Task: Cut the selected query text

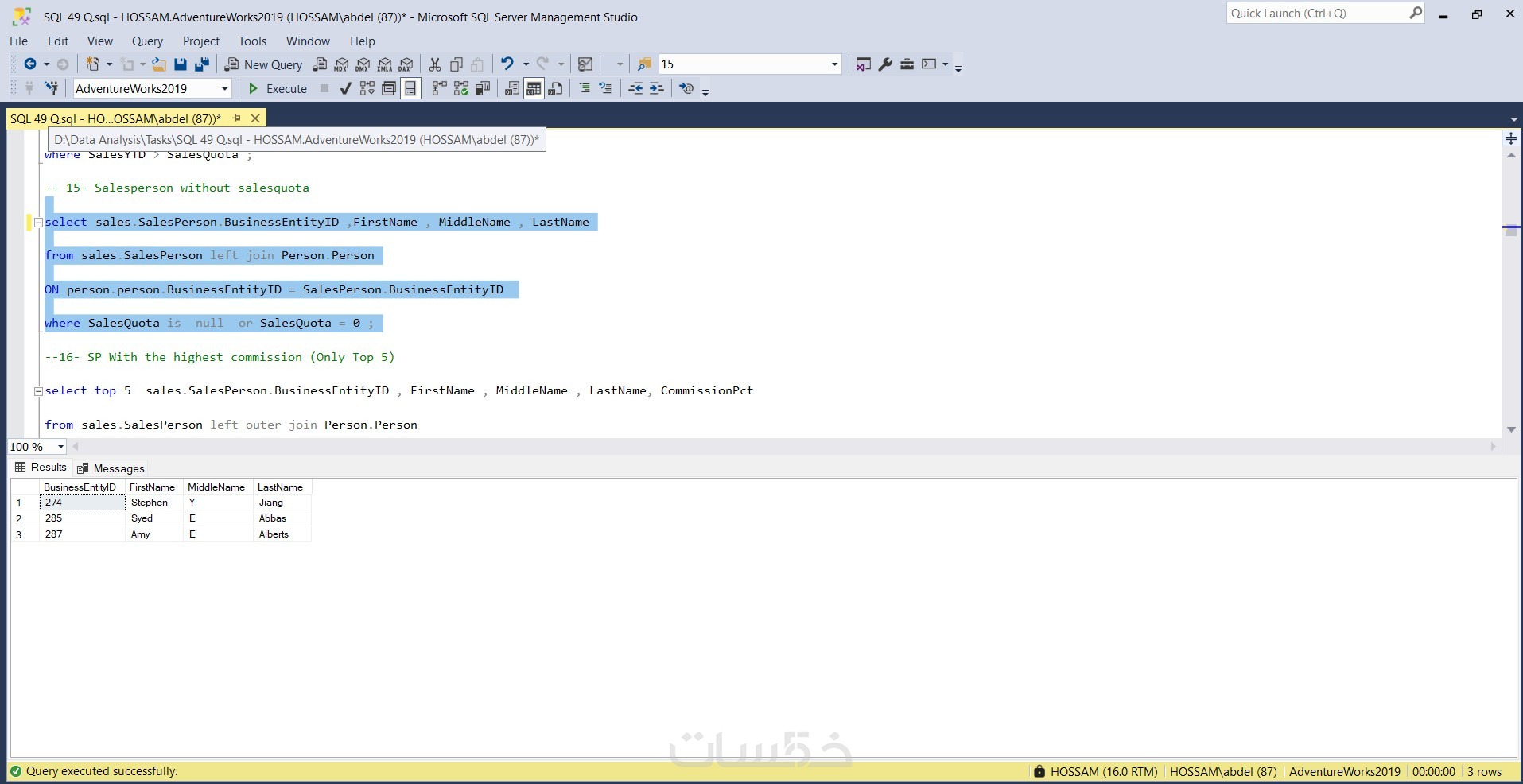Action: pyautogui.click(x=435, y=64)
